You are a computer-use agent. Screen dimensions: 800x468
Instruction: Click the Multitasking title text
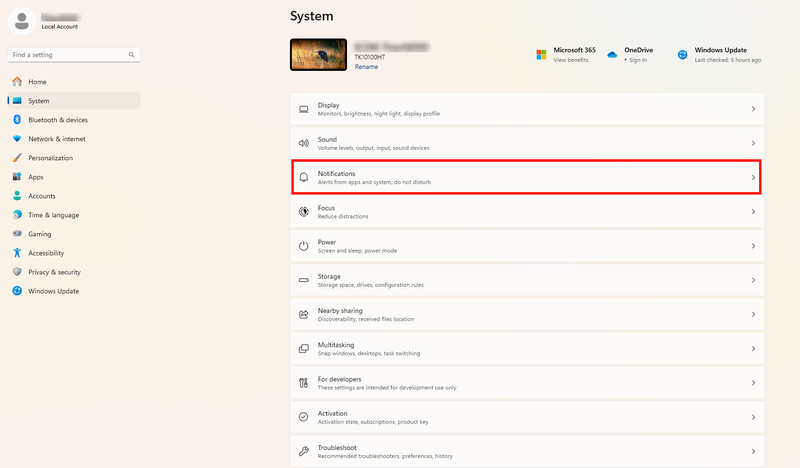click(x=336, y=344)
